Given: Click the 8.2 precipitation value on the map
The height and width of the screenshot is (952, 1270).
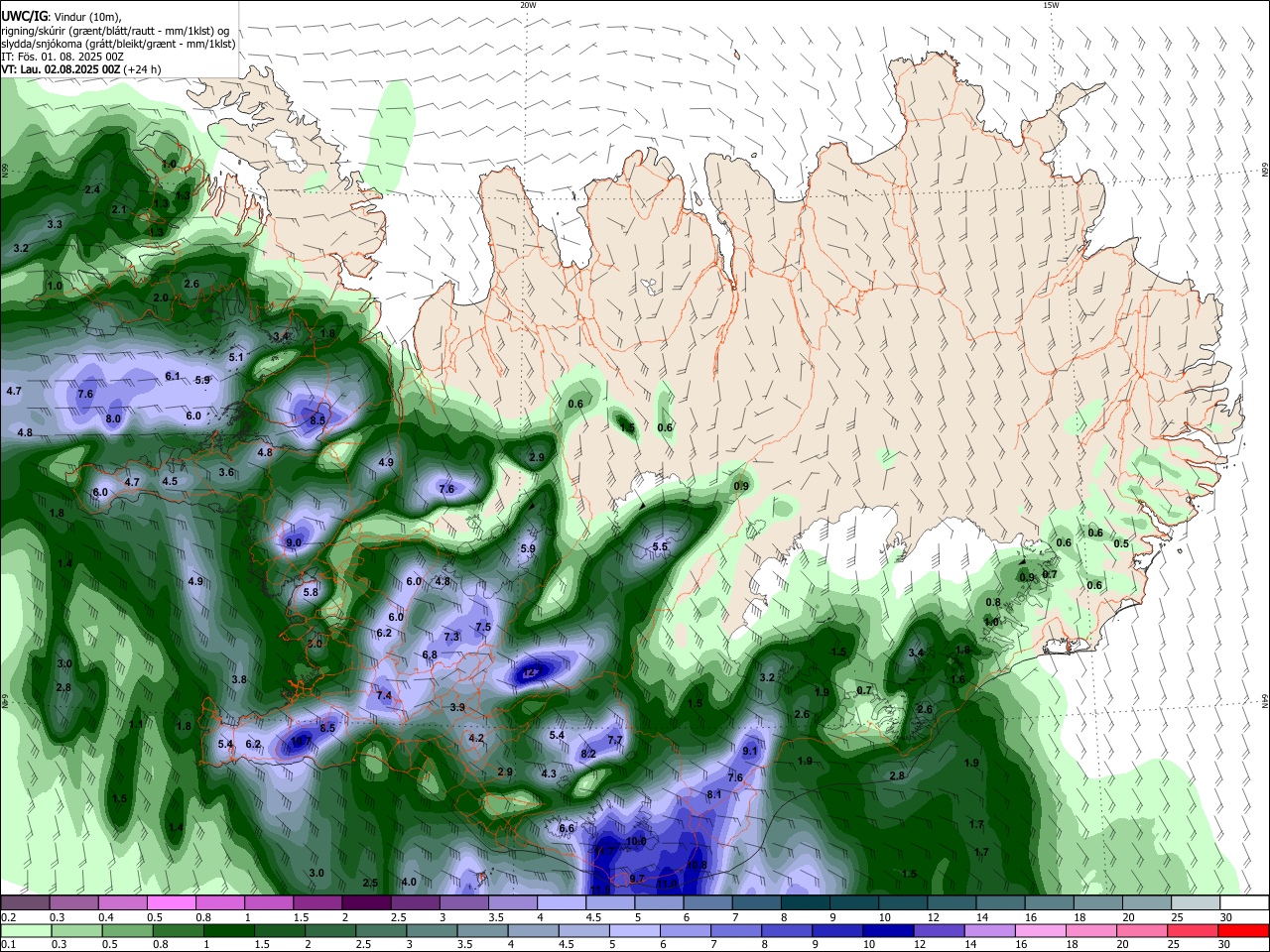Looking at the screenshot, I should 588,754.
